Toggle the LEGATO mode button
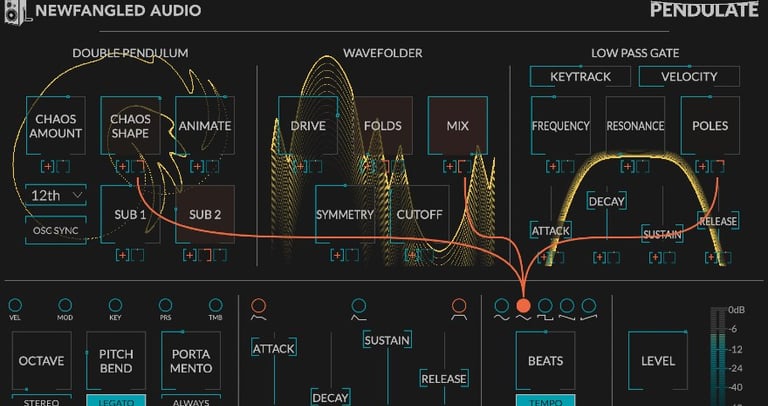 (116, 400)
